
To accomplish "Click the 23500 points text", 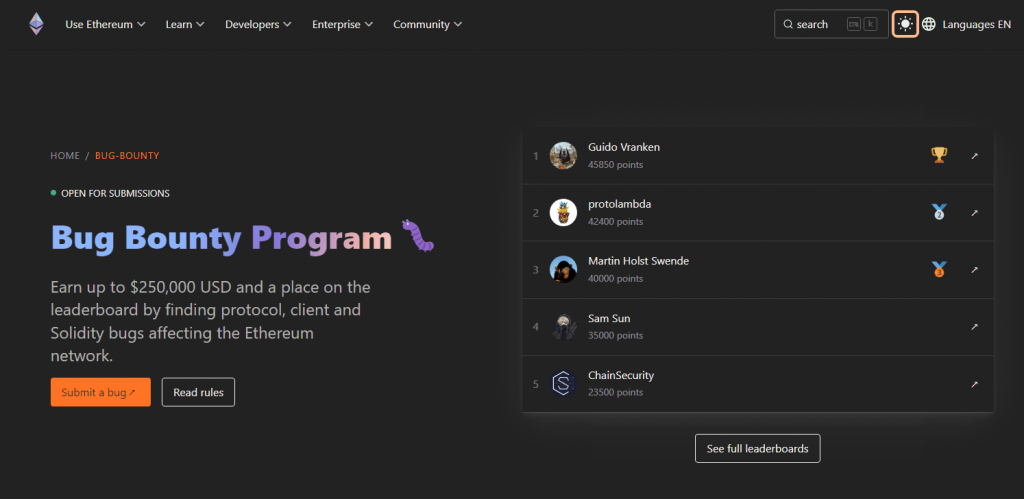I will [x=615, y=393].
